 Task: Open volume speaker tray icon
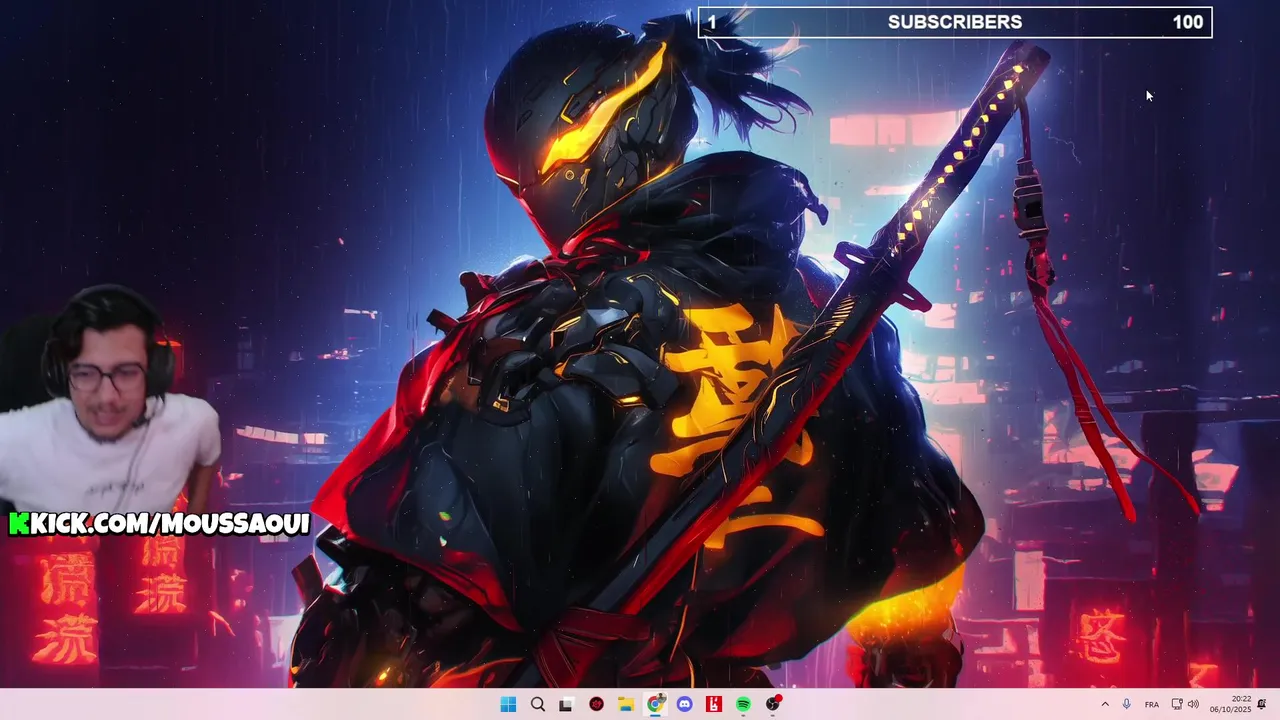click(1193, 704)
